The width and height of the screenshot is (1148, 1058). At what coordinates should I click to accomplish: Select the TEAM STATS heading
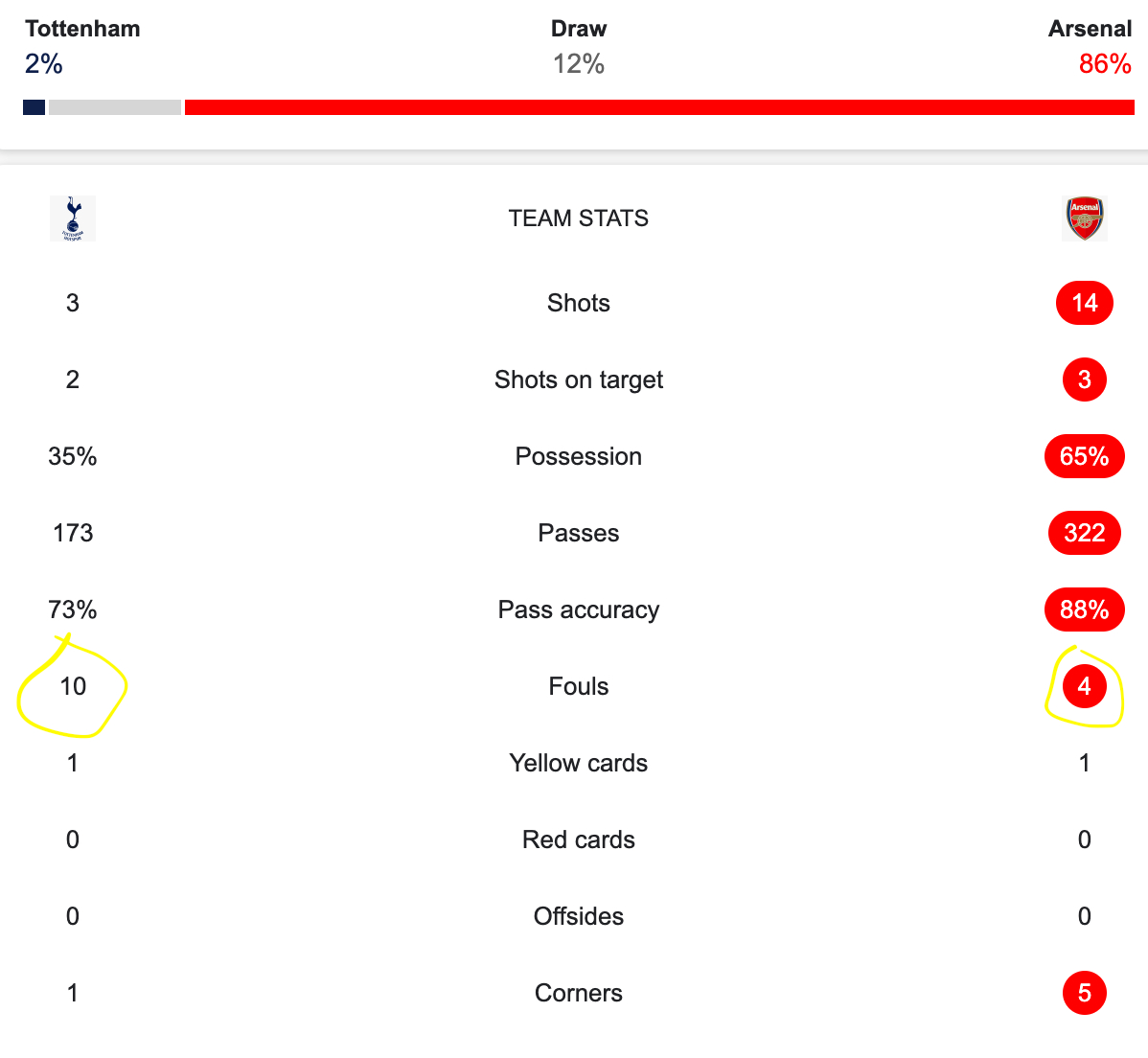(578, 218)
